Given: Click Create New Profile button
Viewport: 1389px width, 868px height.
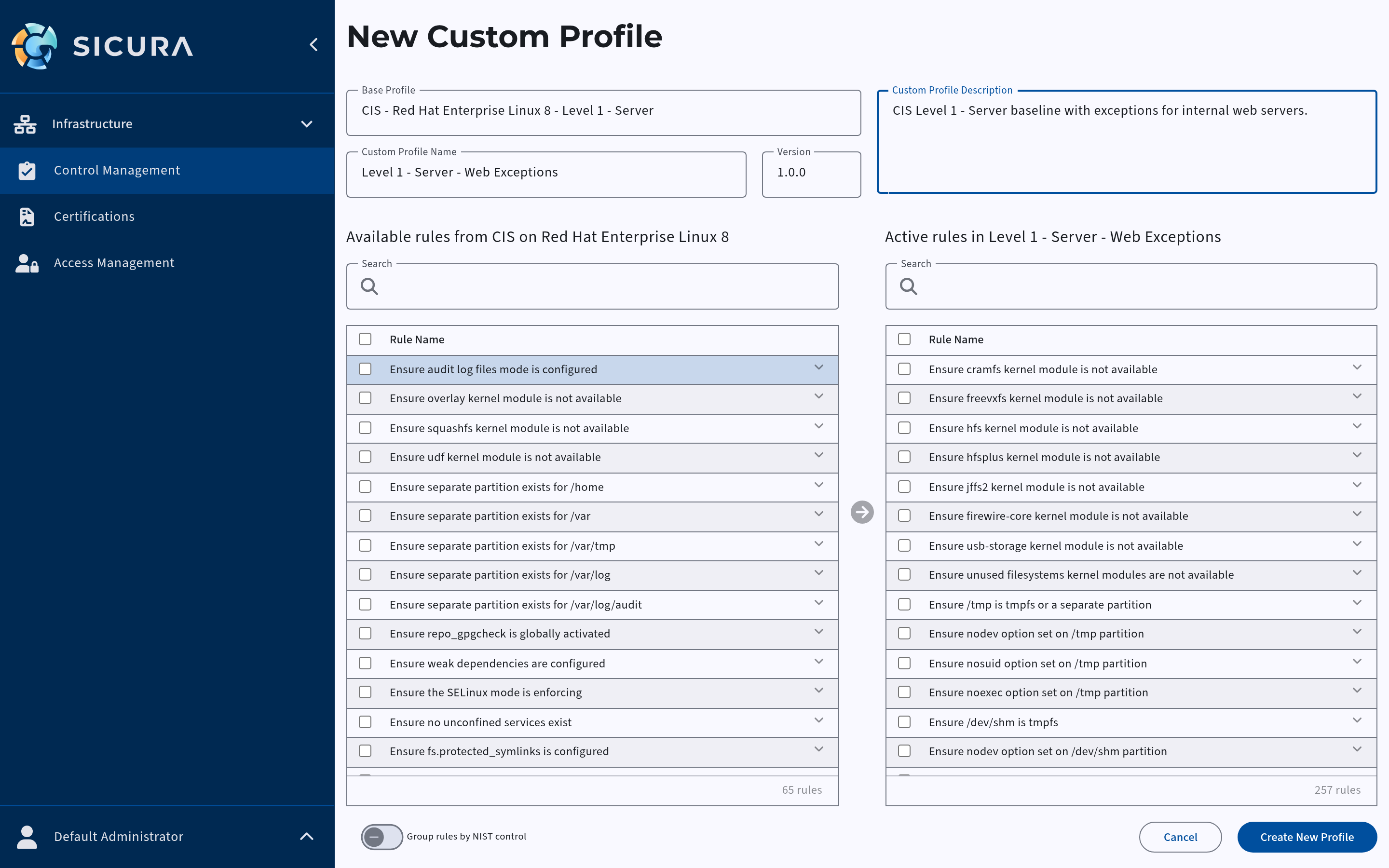Looking at the screenshot, I should click(1307, 837).
